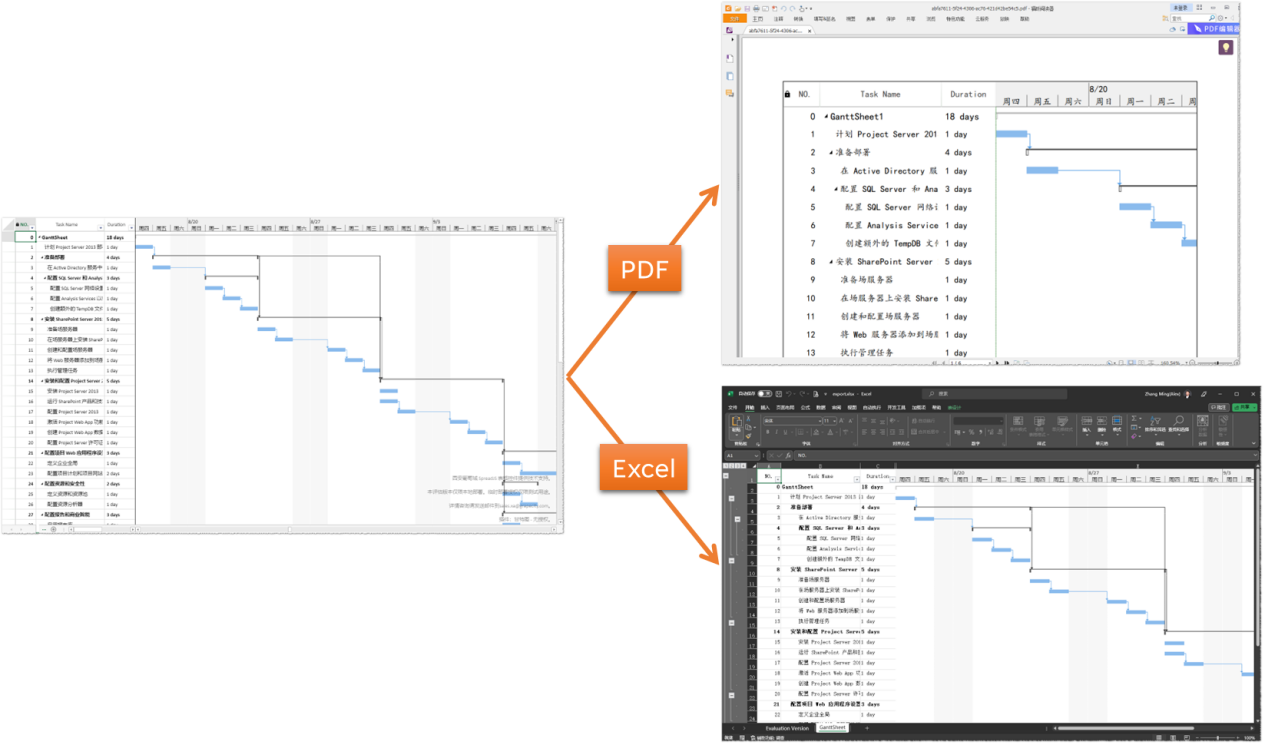
Task: Click PDF编辑器 button
Action: (1214, 29)
